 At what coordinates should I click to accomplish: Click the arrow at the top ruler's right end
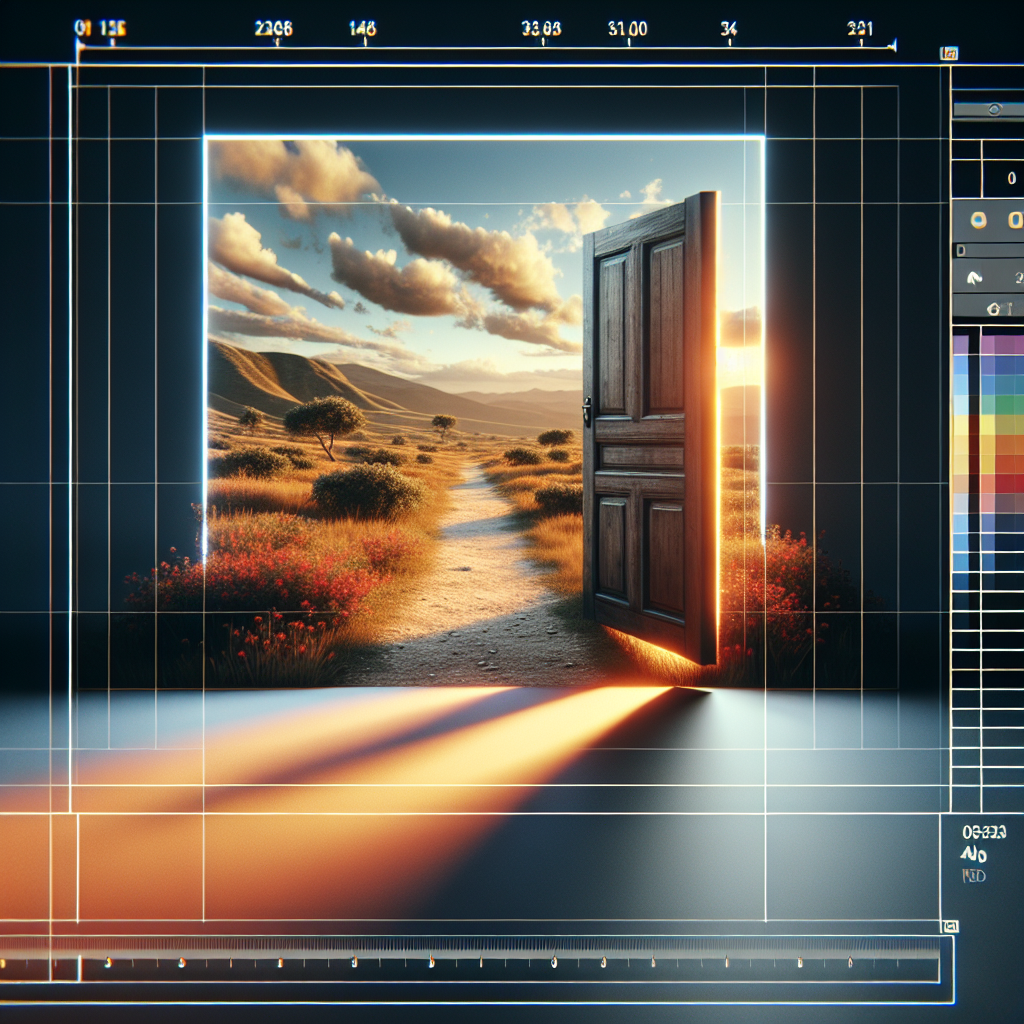pyautogui.click(x=892, y=45)
